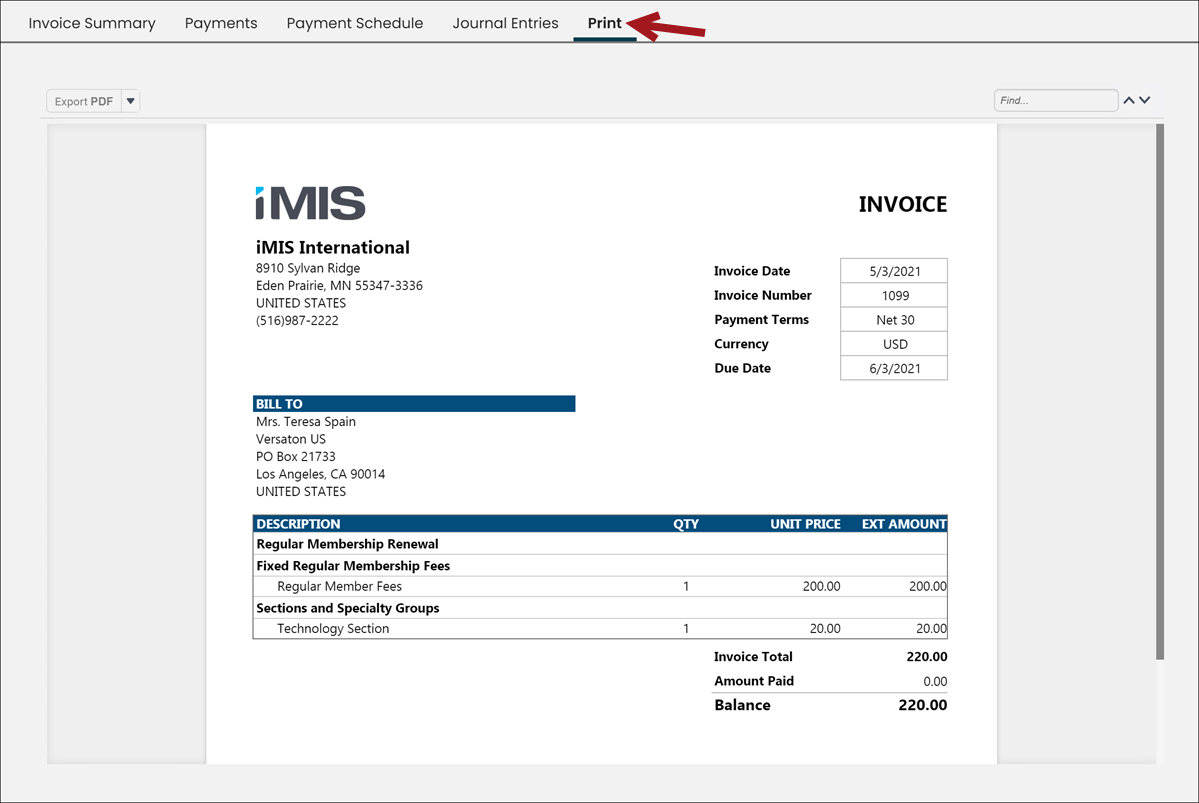1199x803 pixels.
Task: Jump to next find result arrow
Action: coord(1145,100)
